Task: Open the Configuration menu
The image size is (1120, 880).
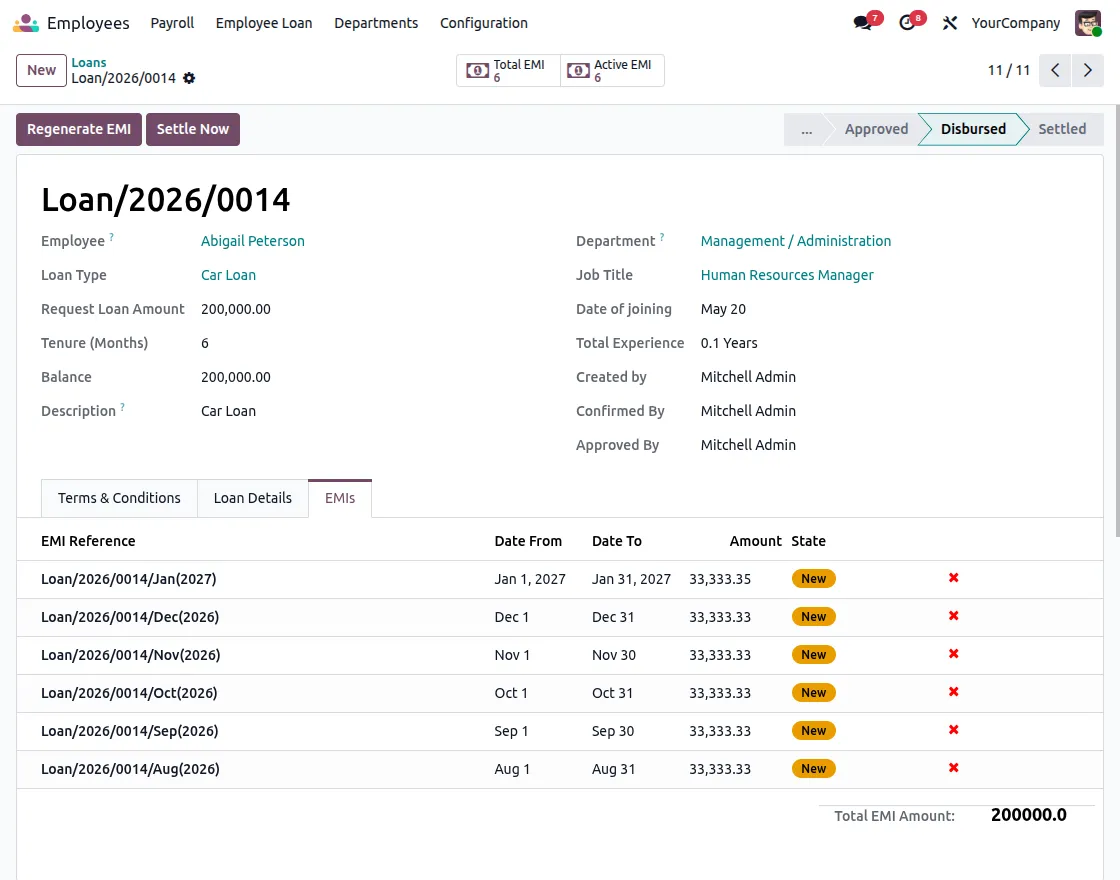Action: tap(484, 23)
